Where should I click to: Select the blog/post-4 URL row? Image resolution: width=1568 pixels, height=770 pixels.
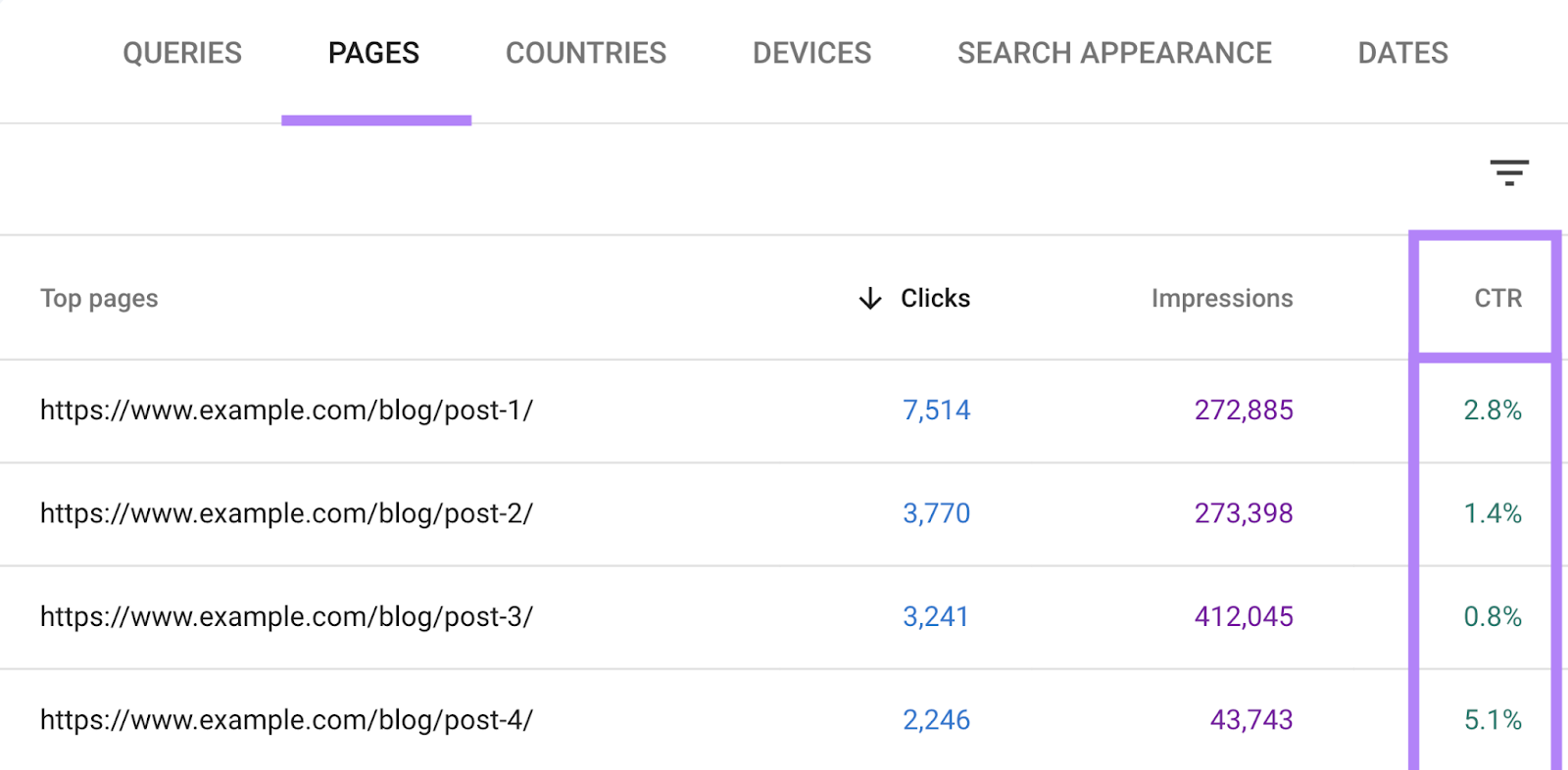pos(286,720)
